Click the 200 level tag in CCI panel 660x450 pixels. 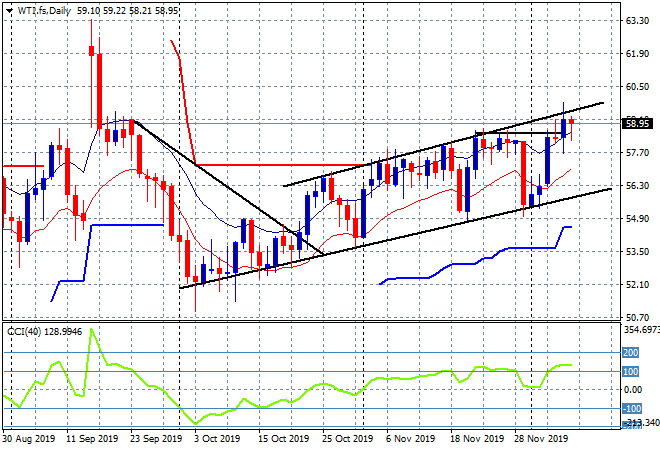(x=631, y=352)
